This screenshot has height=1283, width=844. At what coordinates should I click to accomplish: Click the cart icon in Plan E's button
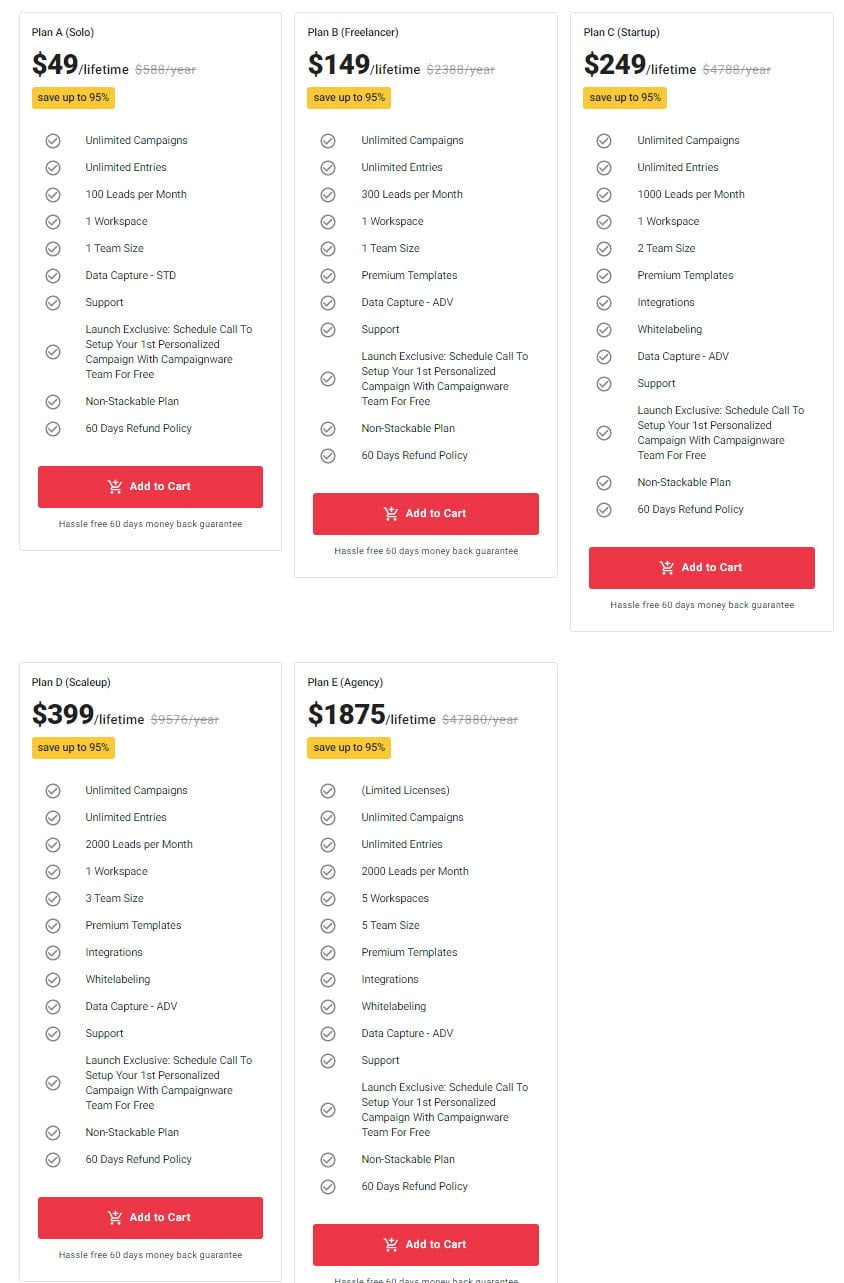391,1245
